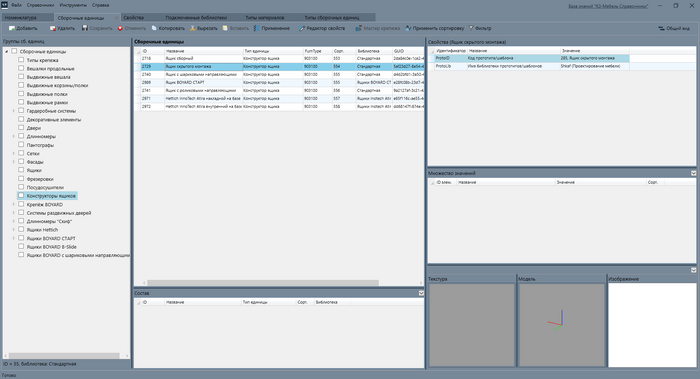Click the Удалить (delete) toolbar button

coord(62,28)
